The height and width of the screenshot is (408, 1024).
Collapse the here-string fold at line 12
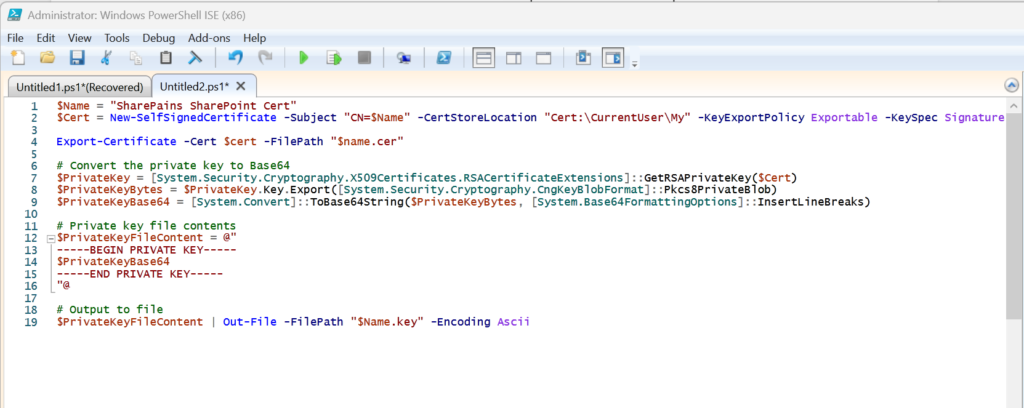click(51, 238)
